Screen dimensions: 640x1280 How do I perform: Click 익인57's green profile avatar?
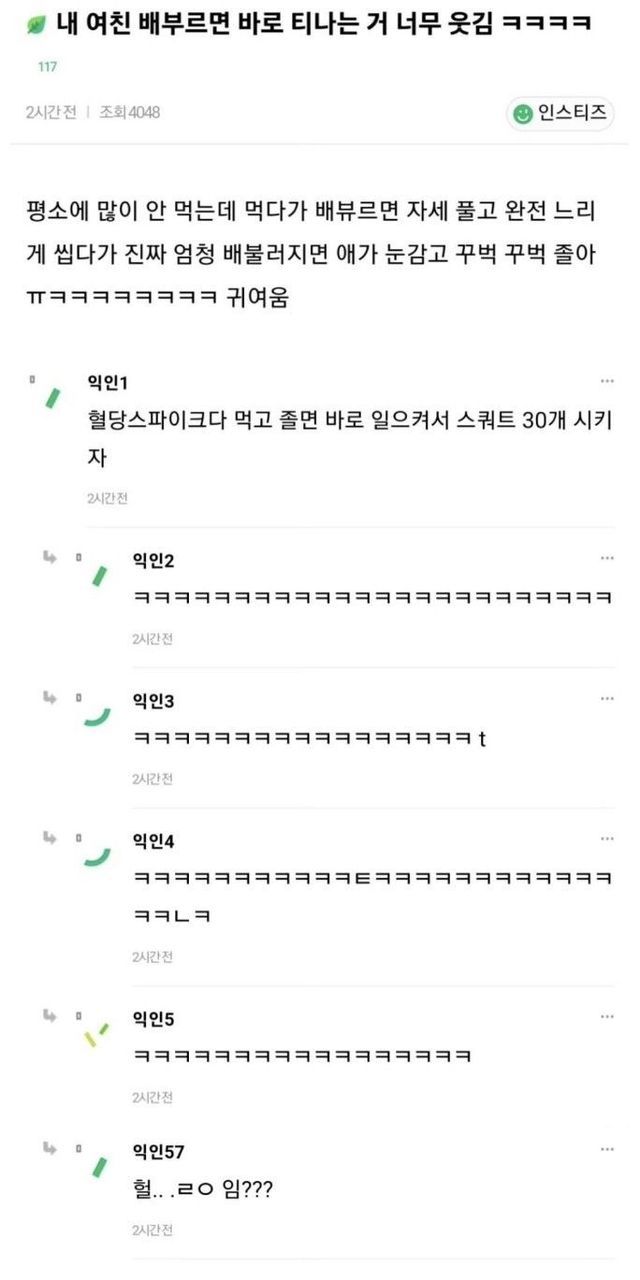tap(99, 1167)
